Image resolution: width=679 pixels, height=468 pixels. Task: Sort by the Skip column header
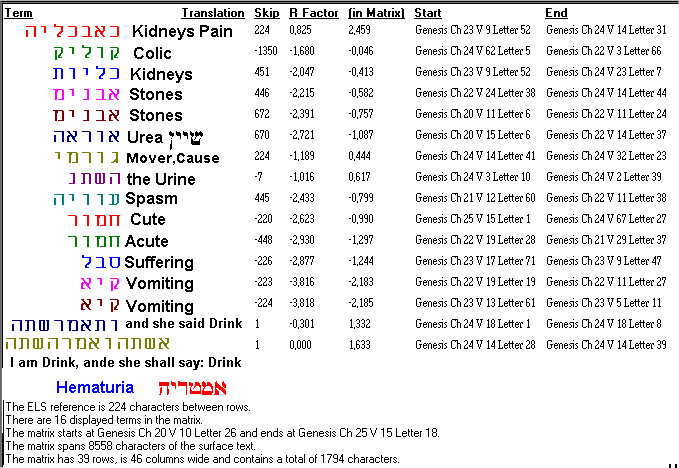[264, 13]
